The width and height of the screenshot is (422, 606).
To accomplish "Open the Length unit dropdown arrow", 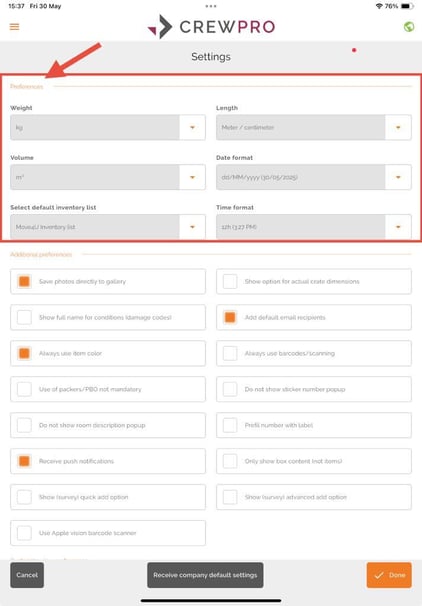I will (x=398, y=127).
